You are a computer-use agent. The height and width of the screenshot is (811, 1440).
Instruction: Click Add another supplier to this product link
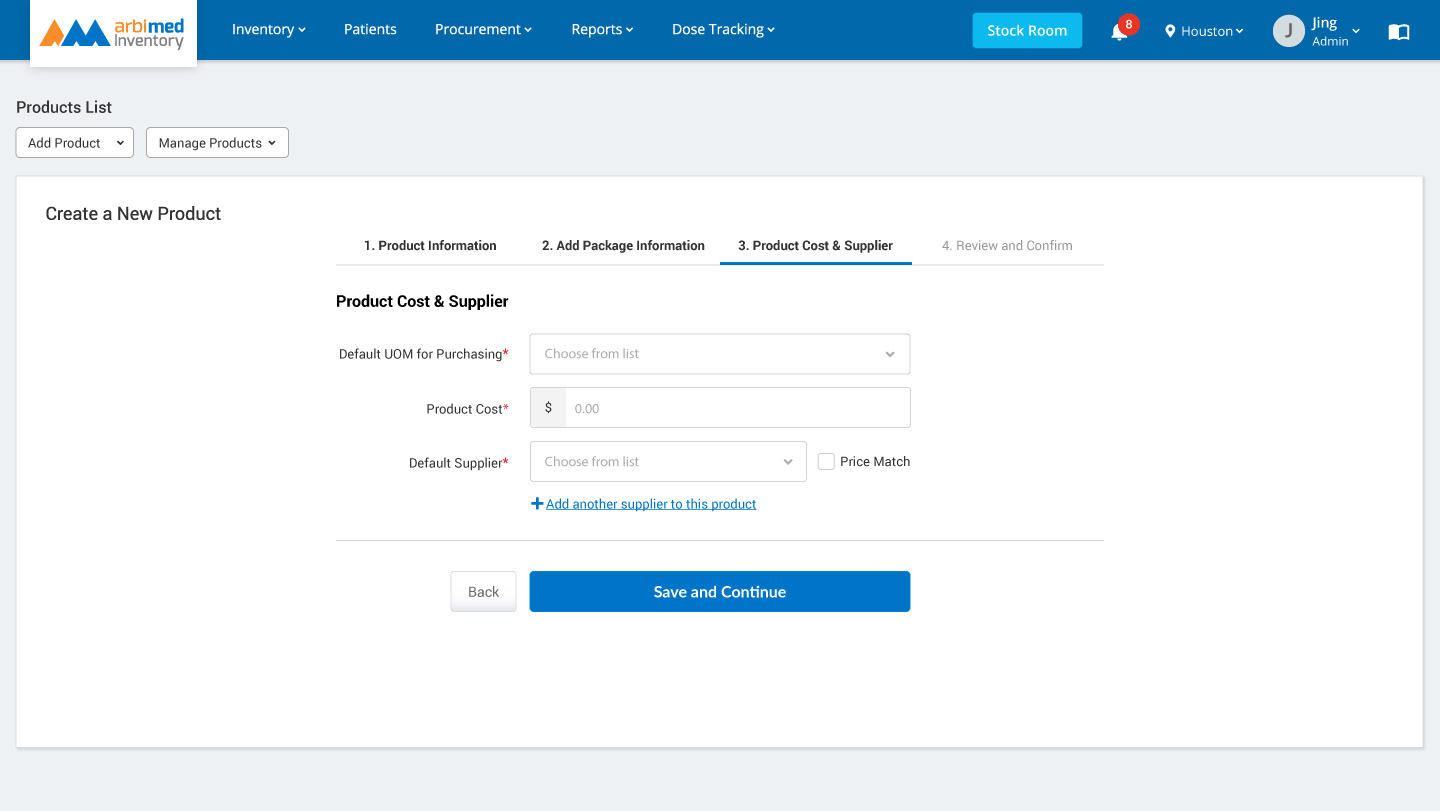click(x=651, y=504)
